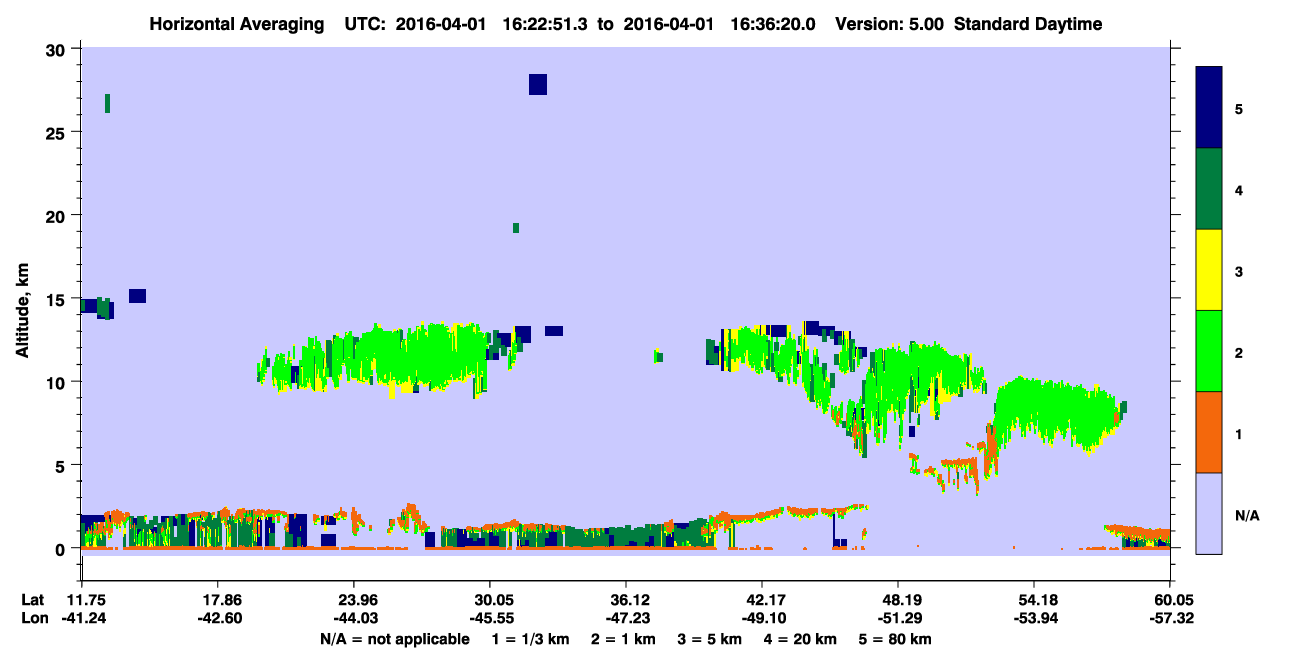Click the 'Lat' row label
The width and height of the screenshot is (1300, 667).
31,600
